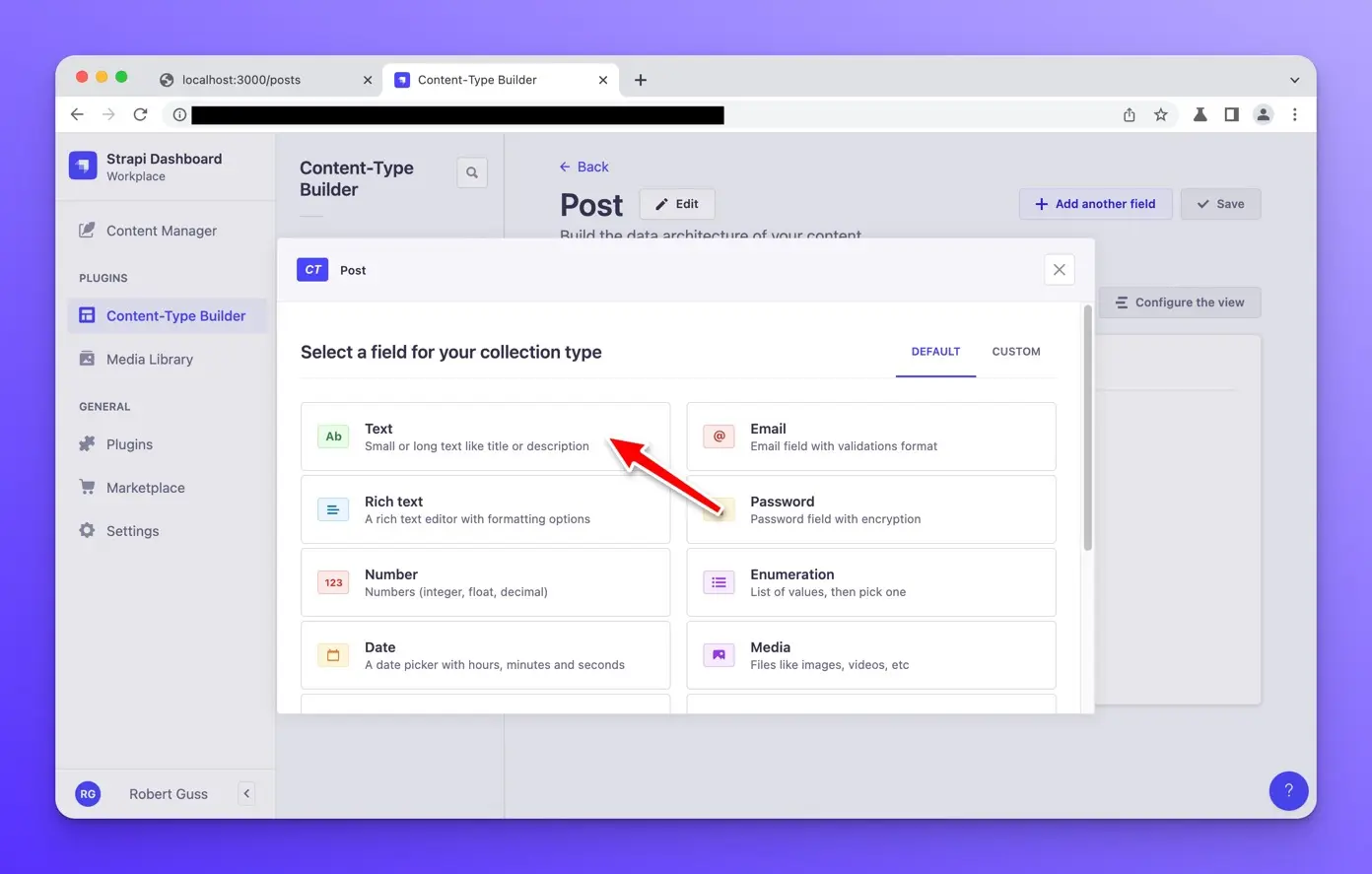
Task: Choose the Email field card
Action: 871,437
